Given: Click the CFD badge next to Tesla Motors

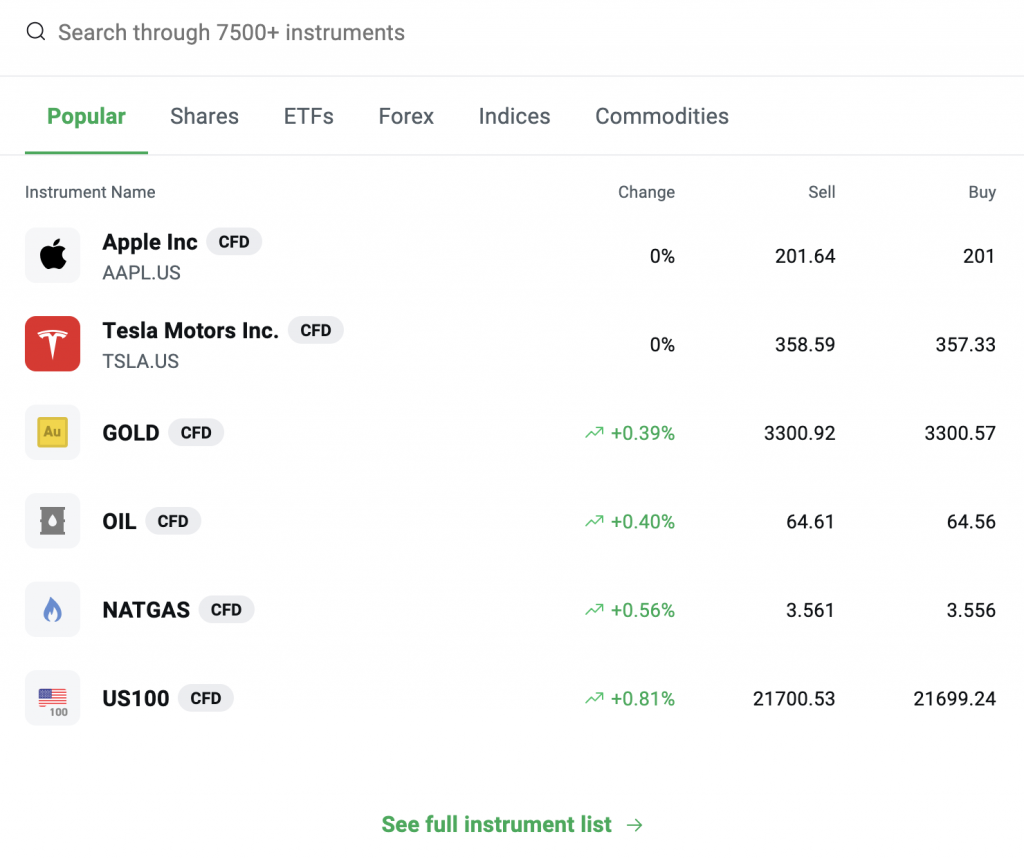Looking at the screenshot, I should click(x=315, y=331).
